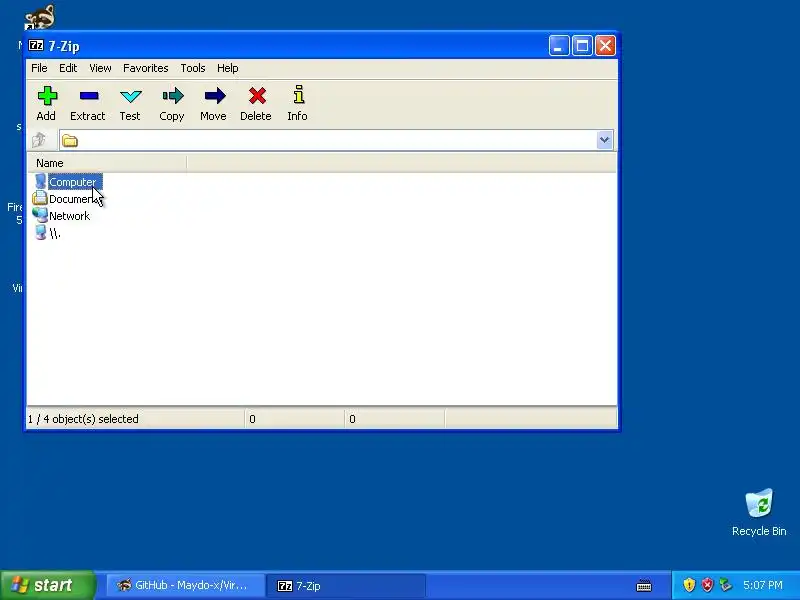Select the Network row text
The width and height of the screenshot is (800, 600).
pyautogui.click(x=69, y=216)
